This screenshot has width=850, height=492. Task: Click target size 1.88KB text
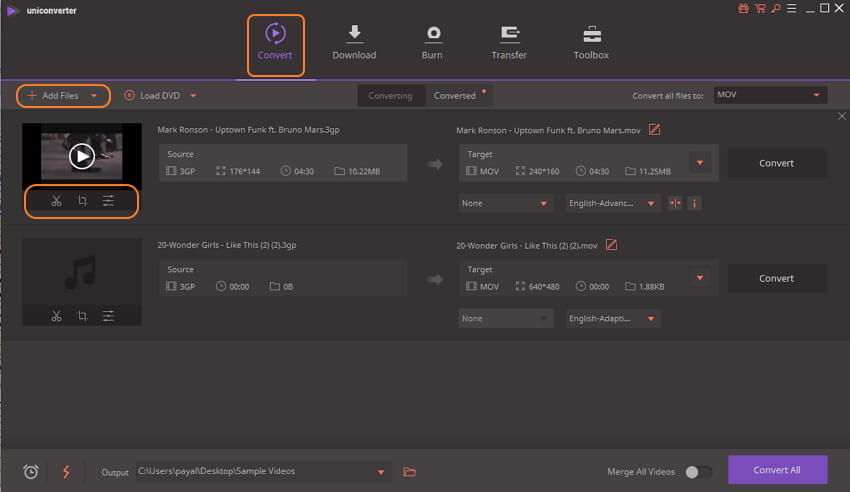coord(651,287)
